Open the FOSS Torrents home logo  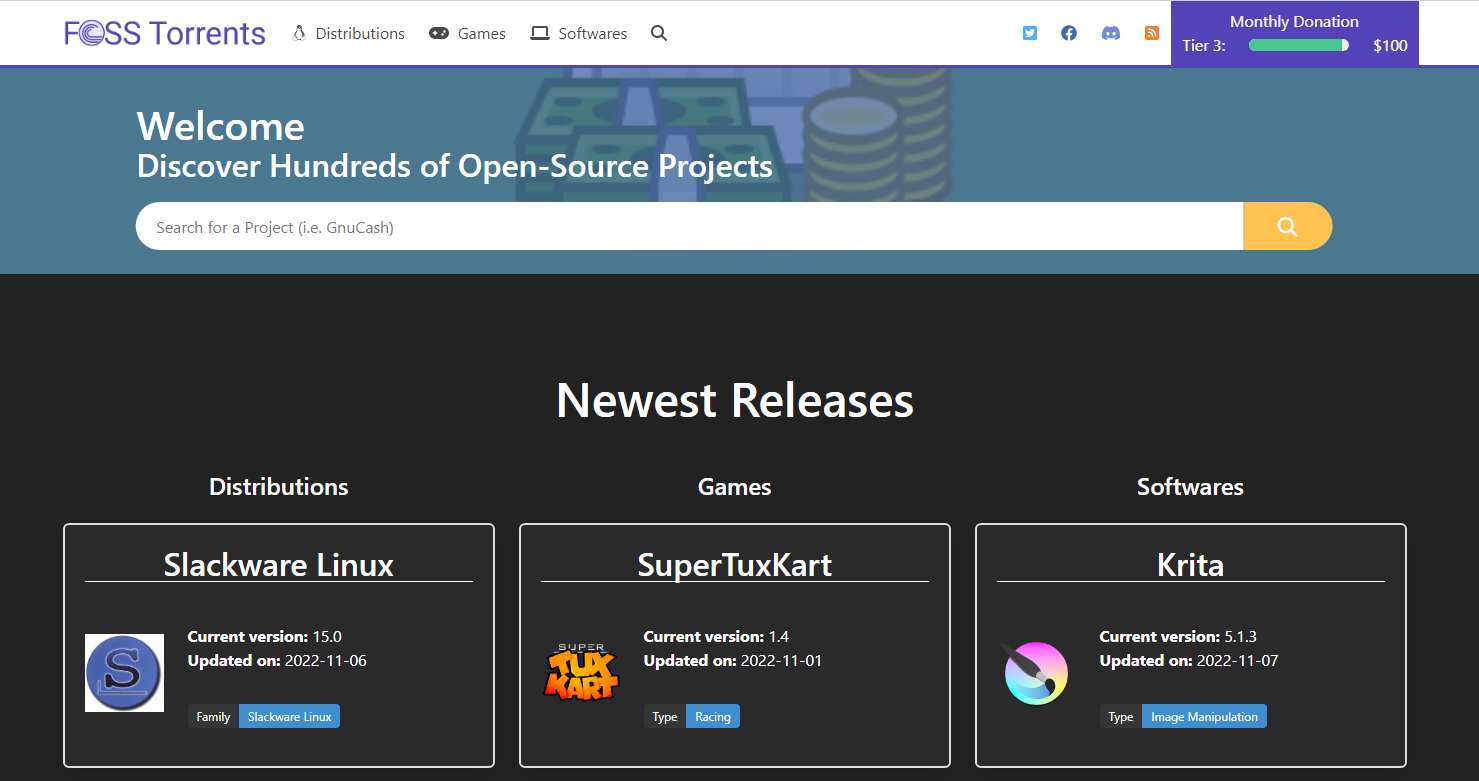click(165, 33)
